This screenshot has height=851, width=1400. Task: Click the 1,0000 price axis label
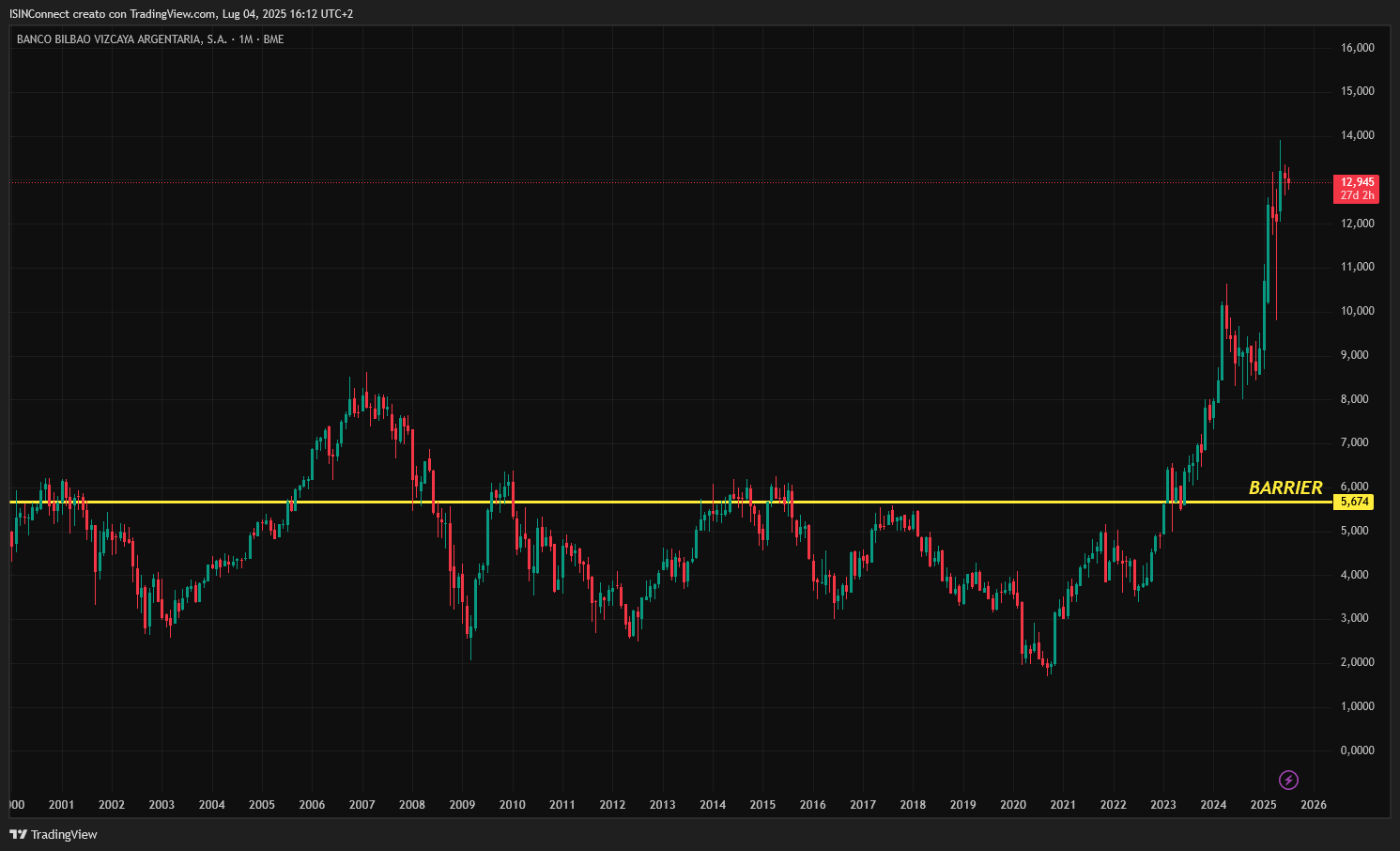pyautogui.click(x=1358, y=706)
